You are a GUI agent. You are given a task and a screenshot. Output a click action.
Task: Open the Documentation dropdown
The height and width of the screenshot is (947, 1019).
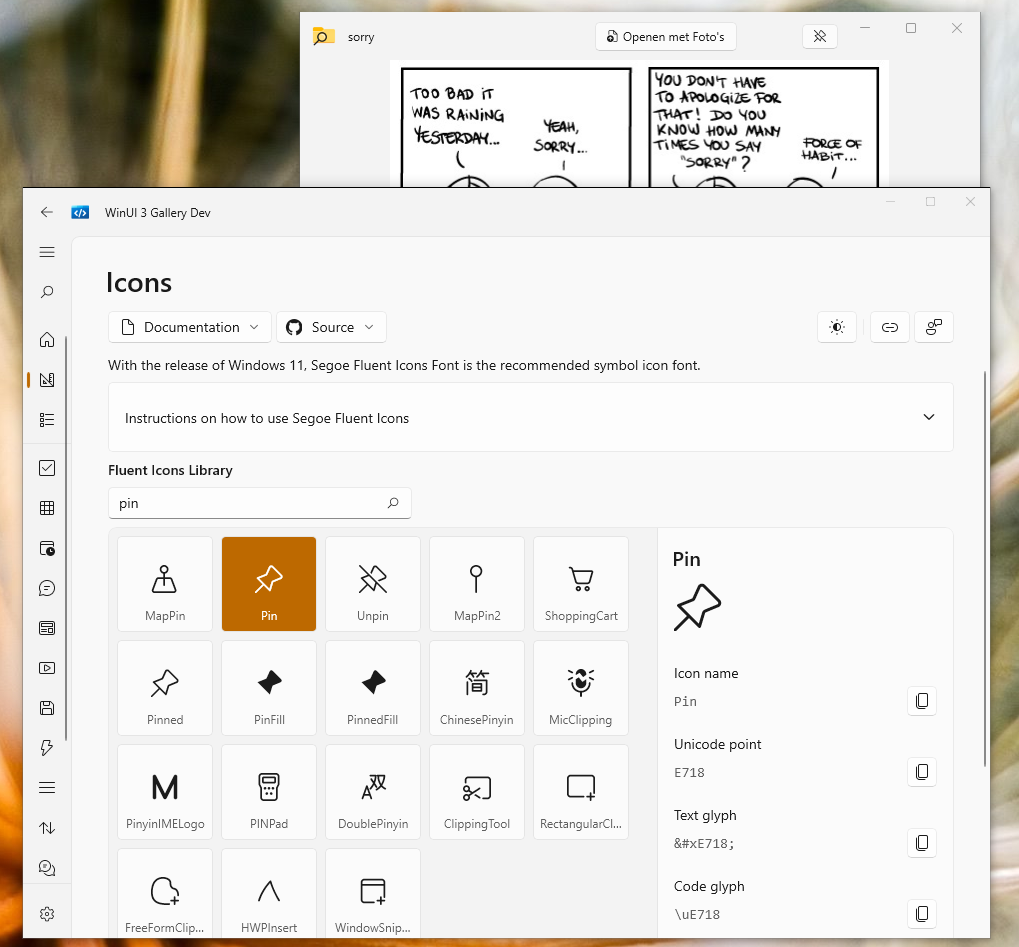coord(189,327)
